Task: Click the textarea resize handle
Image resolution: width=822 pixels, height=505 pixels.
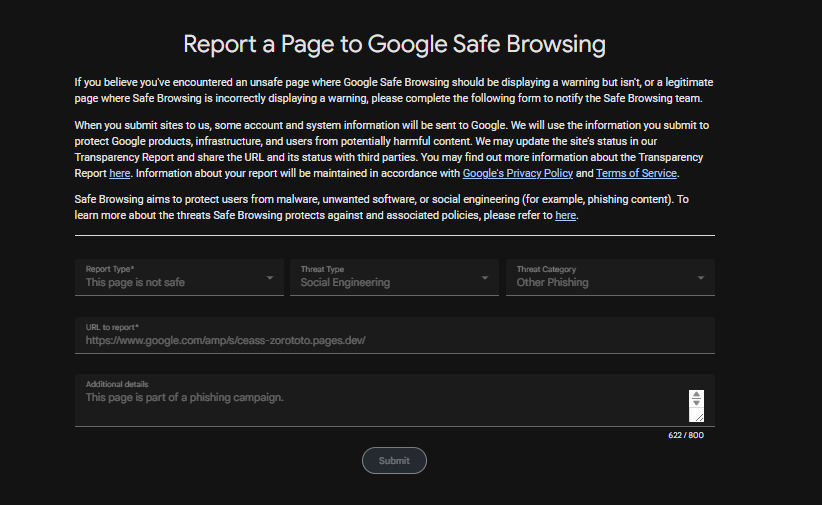Action: point(699,417)
